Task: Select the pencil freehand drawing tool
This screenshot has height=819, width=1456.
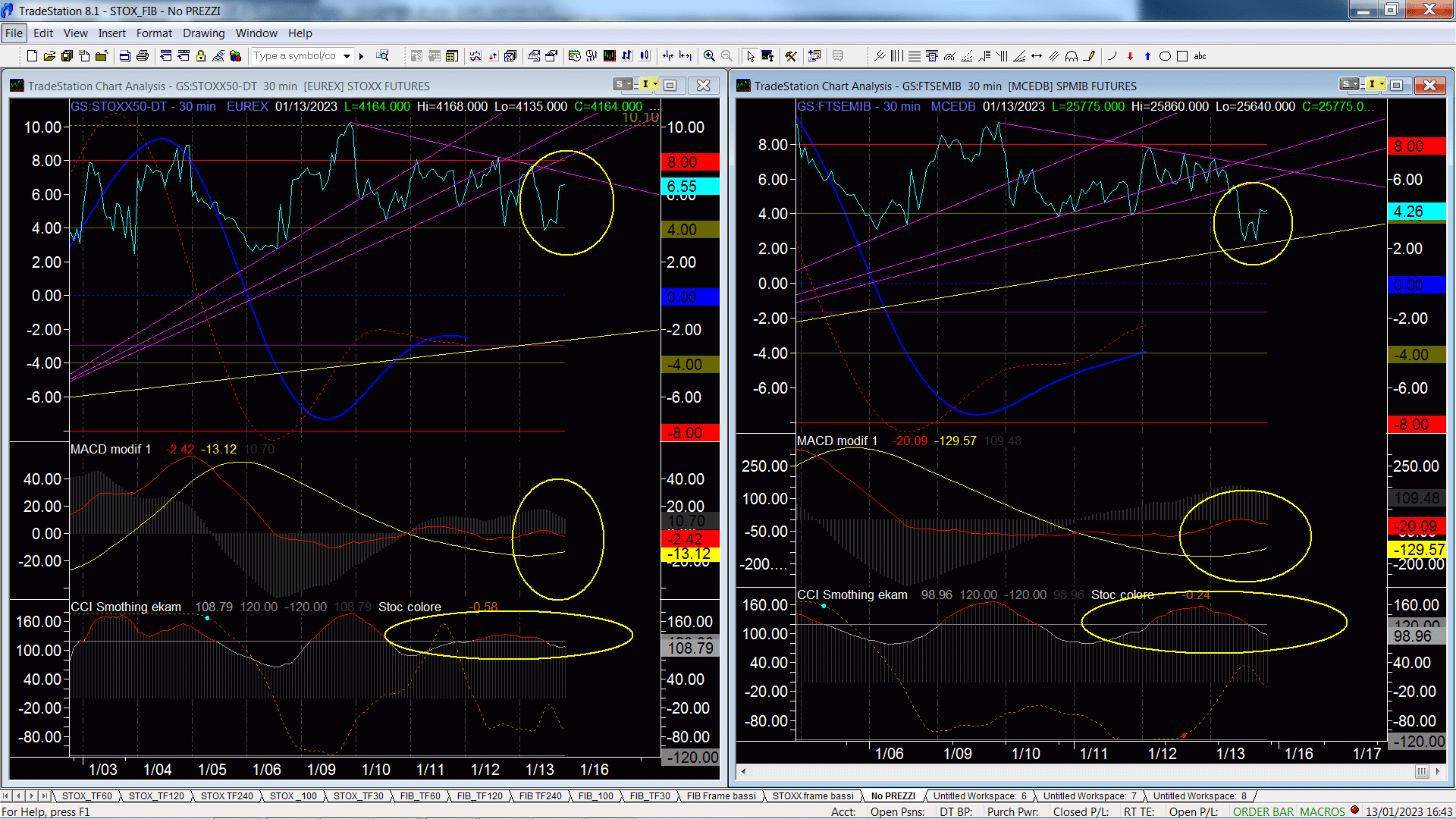Action: tap(1090, 56)
